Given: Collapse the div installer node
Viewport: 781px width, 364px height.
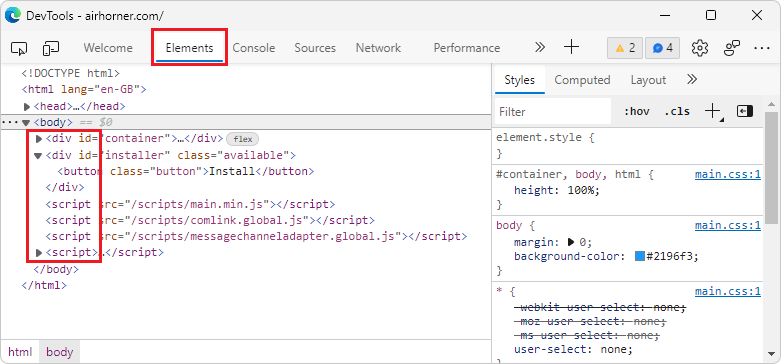Looking at the screenshot, I should click(38, 155).
